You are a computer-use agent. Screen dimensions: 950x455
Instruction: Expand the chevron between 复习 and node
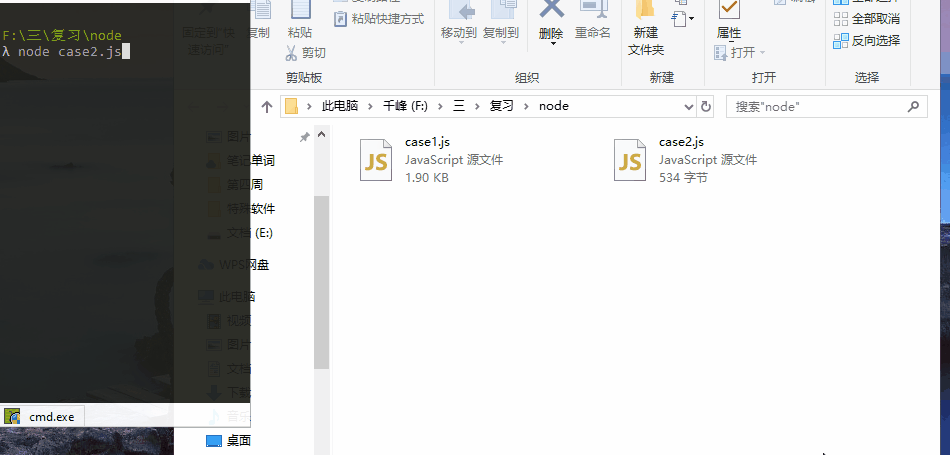526,106
